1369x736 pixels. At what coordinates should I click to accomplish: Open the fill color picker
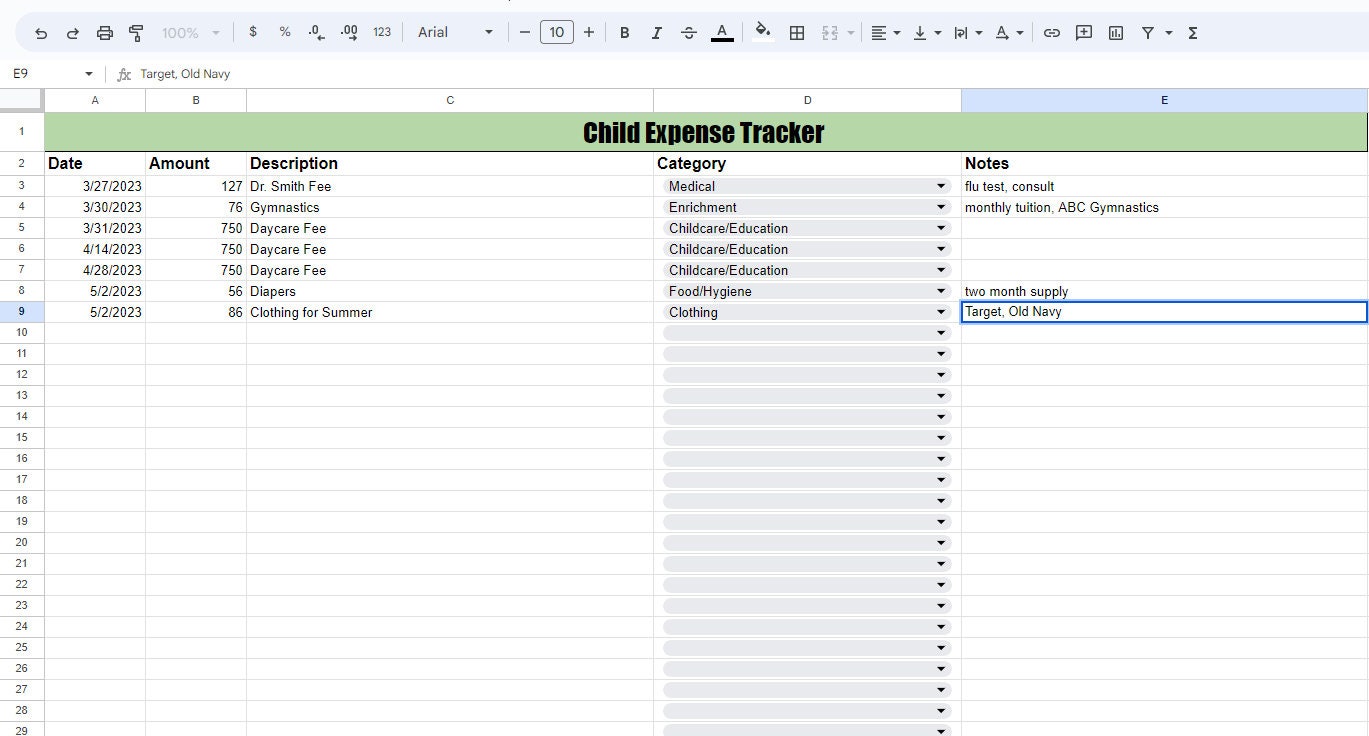(x=763, y=32)
